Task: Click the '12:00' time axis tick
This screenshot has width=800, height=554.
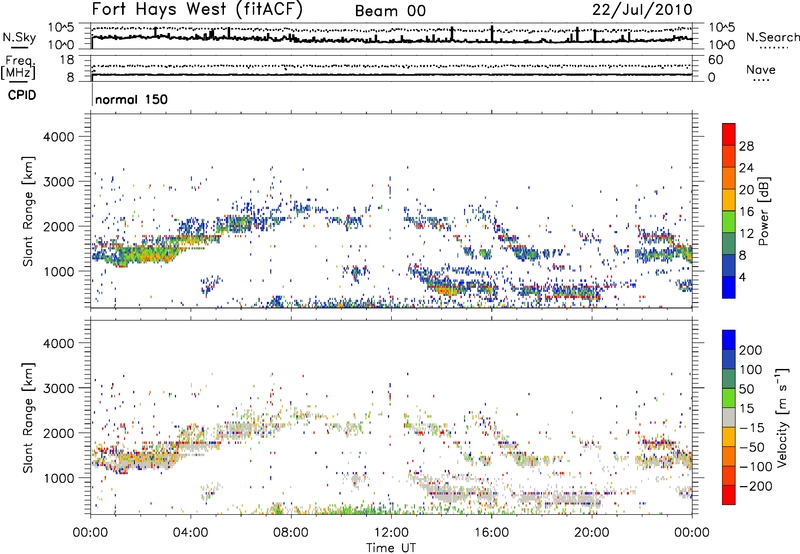Action: 391,533
